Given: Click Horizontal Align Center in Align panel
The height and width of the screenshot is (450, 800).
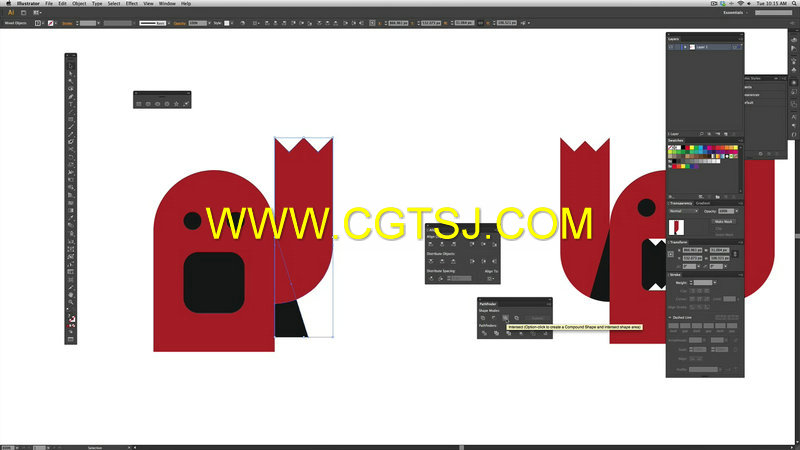Looking at the screenshot, I should (442, 244).
